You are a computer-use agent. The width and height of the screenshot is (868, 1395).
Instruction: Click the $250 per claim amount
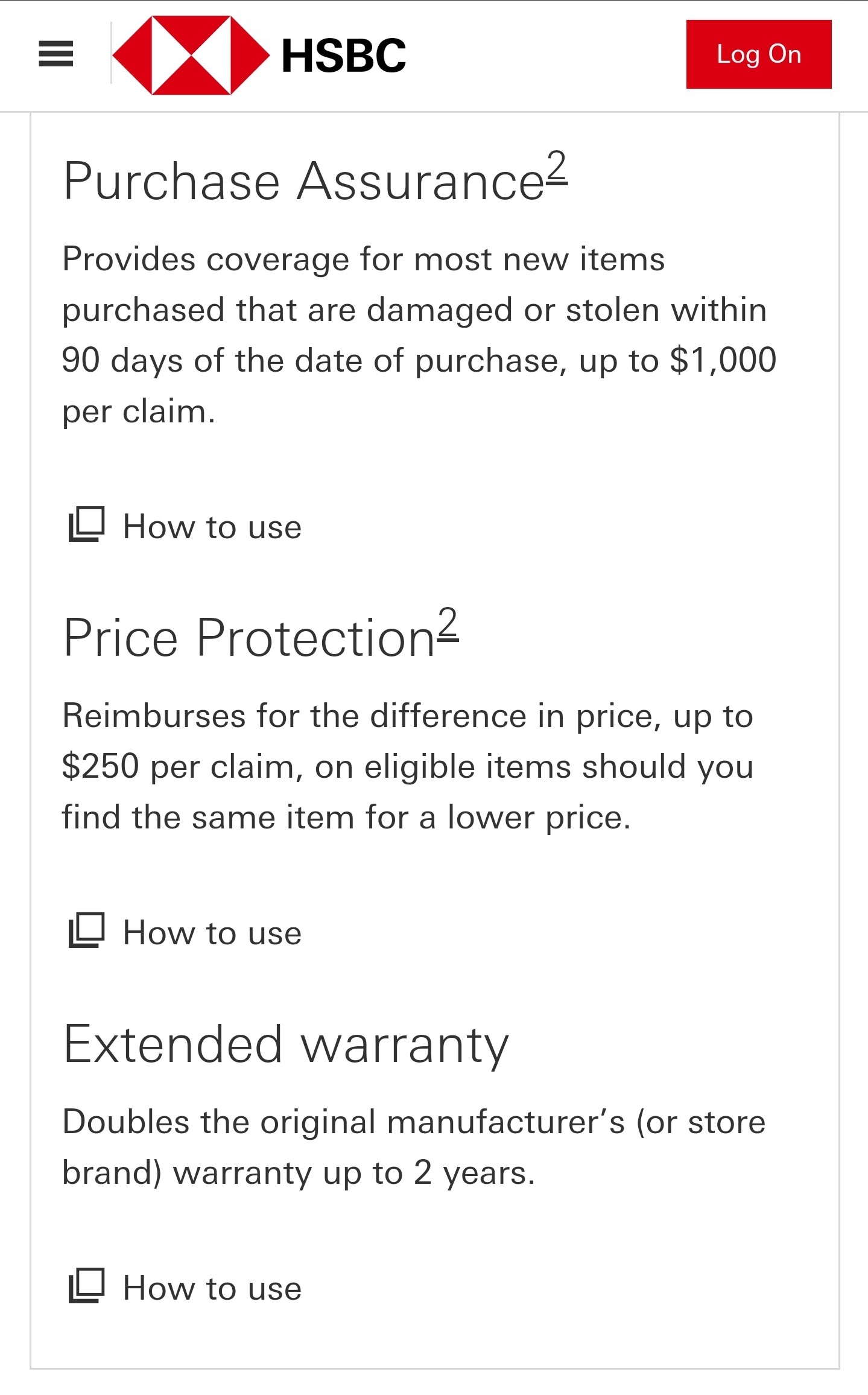pyautogui.click(x=101, y=766)
